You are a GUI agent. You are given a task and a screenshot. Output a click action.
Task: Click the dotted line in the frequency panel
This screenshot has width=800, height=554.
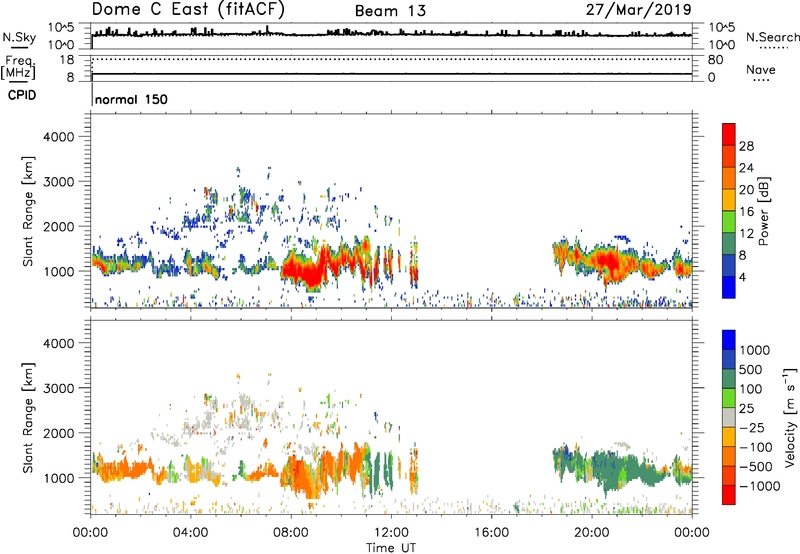pyautogui.click(x=391, y=59)
